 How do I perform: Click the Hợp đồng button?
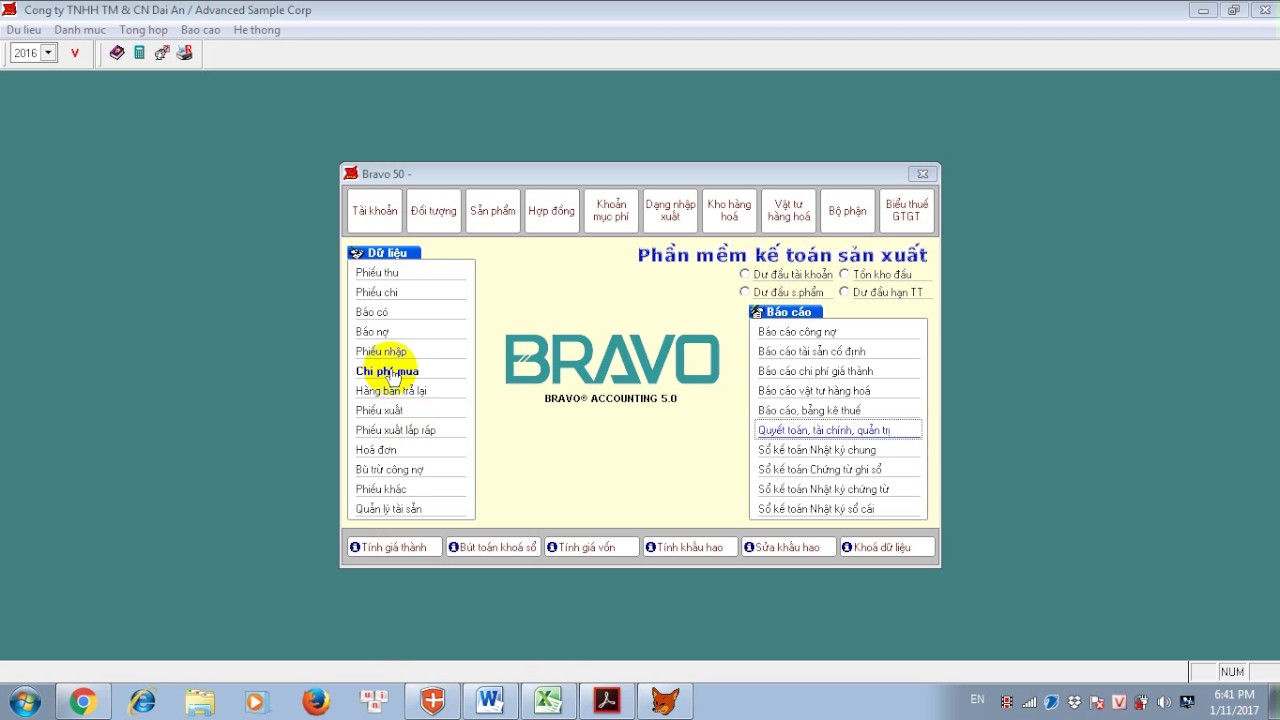[x=552, y=211]
